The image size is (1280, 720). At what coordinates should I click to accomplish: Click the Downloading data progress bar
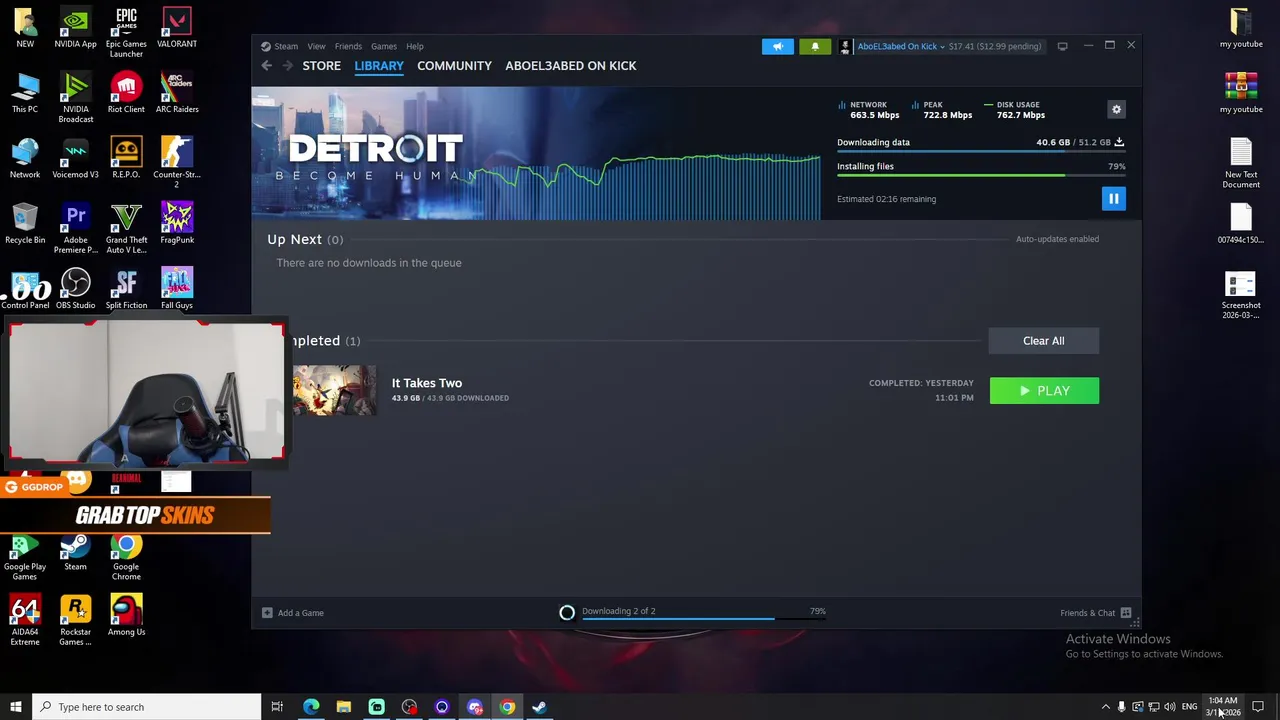point(980,153)
